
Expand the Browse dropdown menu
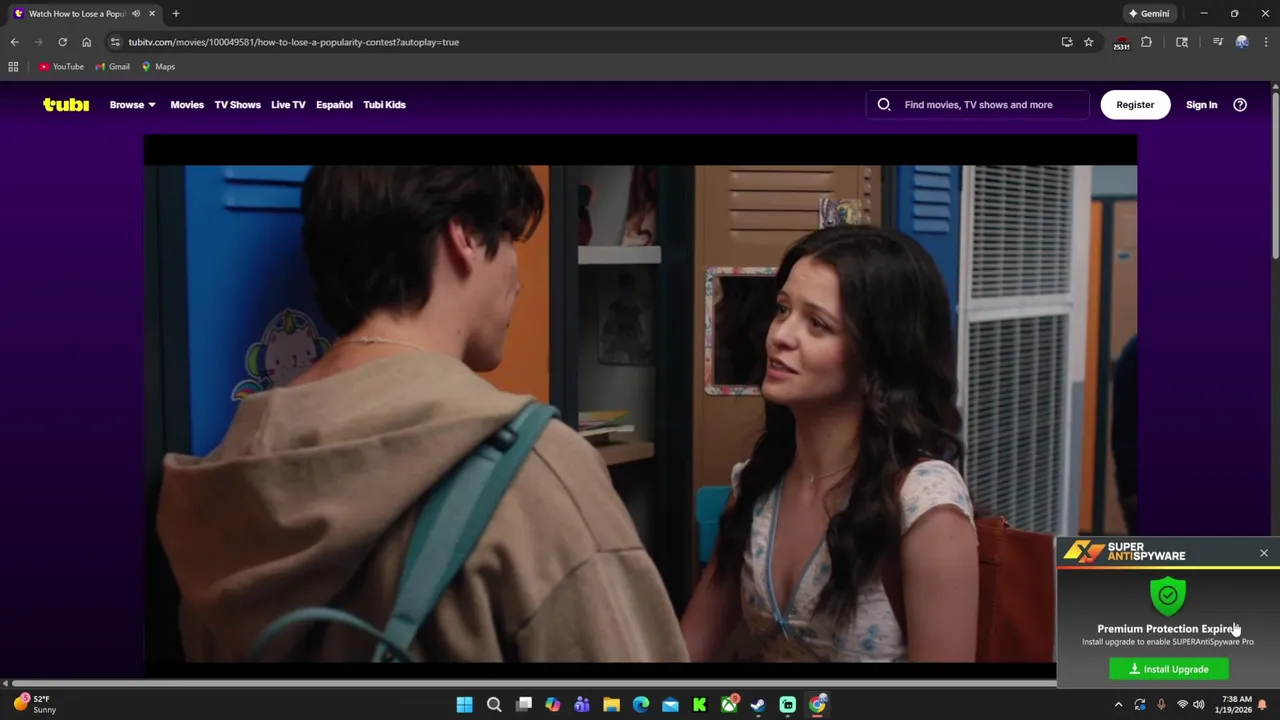tap(132, 104)
